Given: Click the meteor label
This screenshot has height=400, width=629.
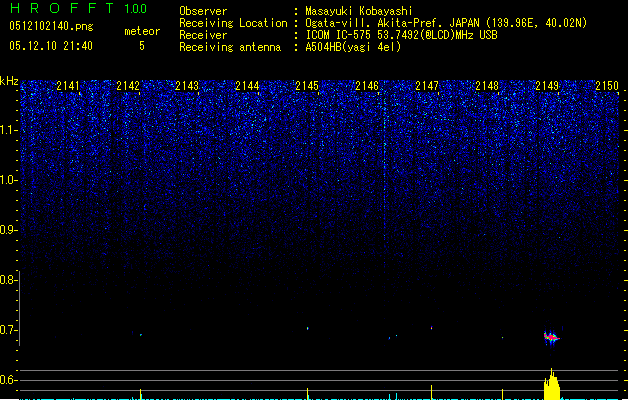Looking at the screenshot, I should coord(142,31).
